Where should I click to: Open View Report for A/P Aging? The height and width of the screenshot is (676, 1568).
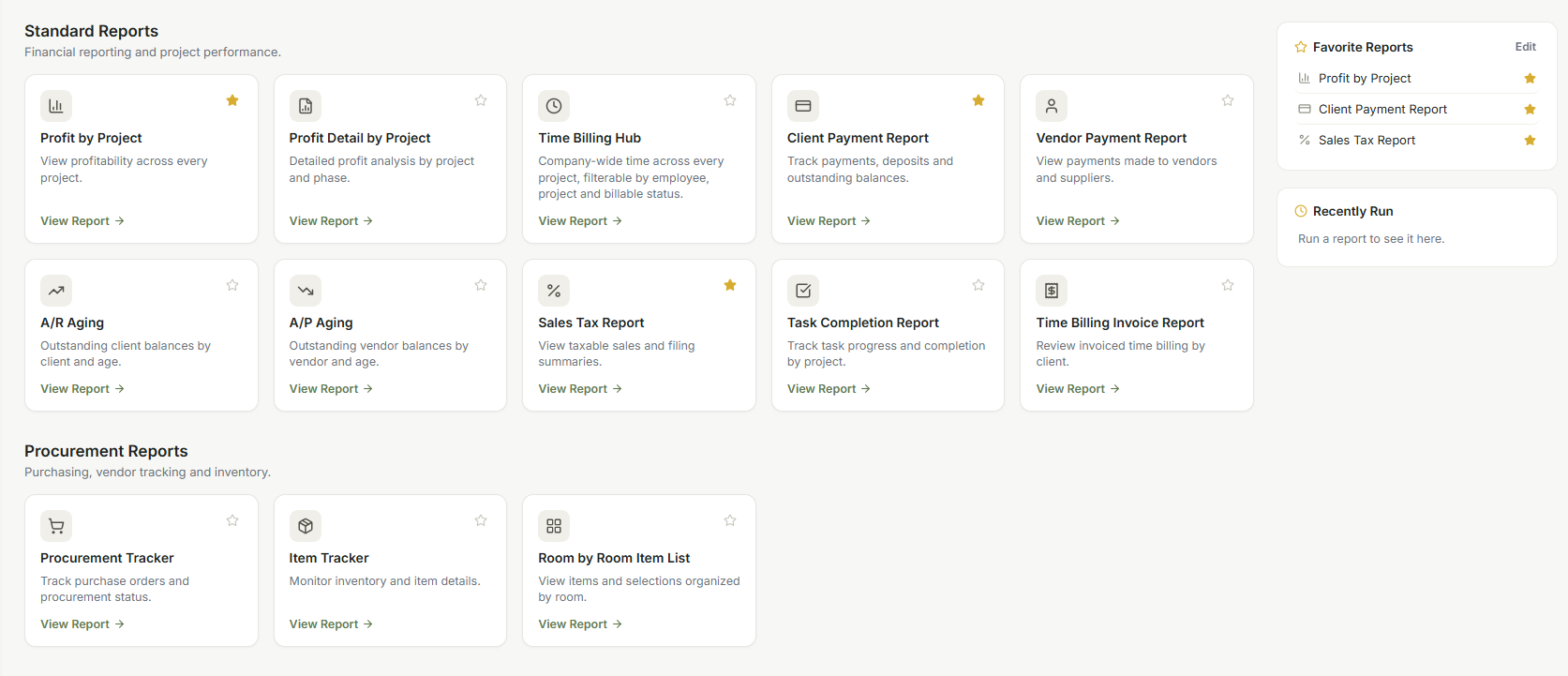coord(332,389)
